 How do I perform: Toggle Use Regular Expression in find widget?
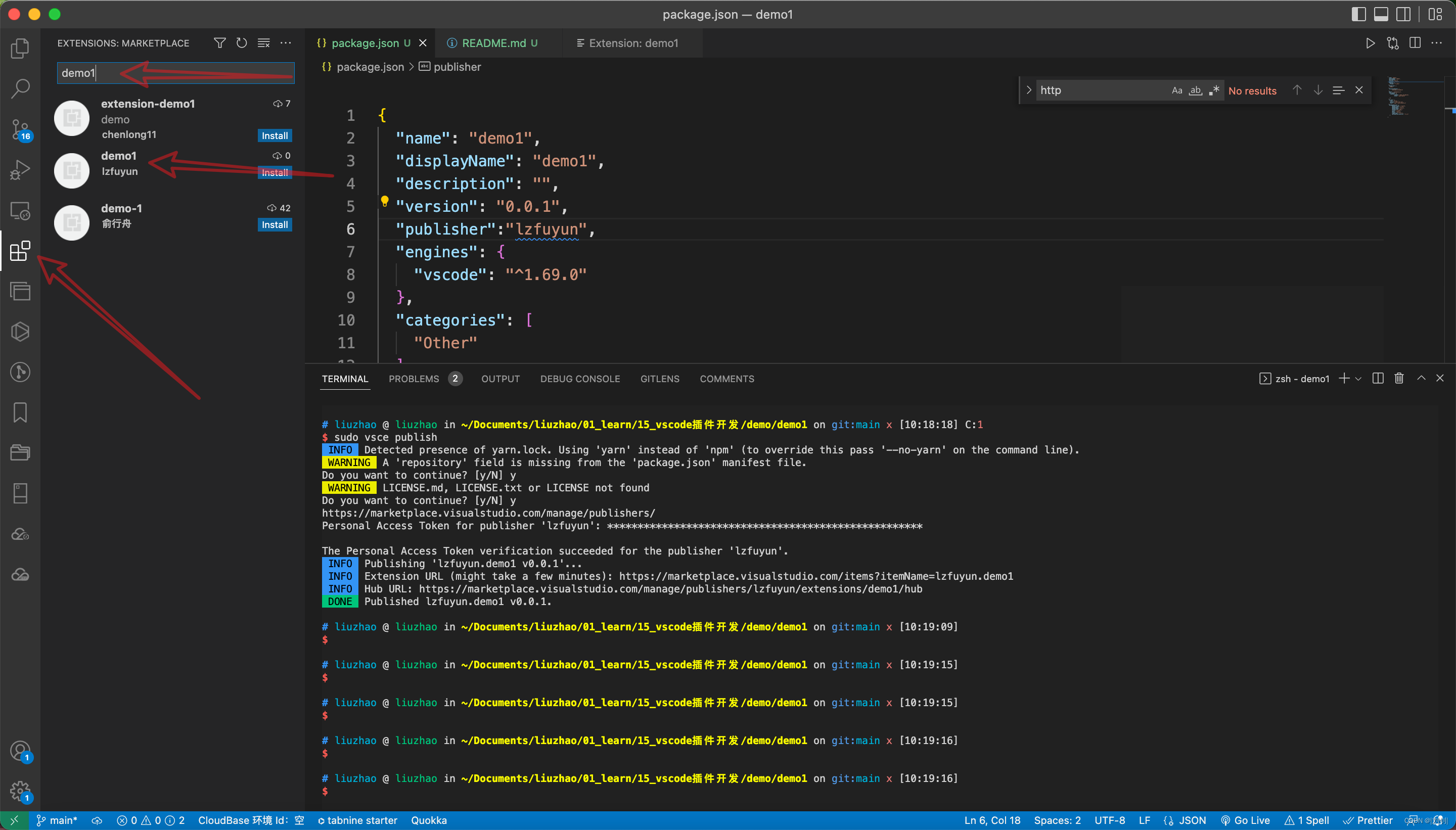coord(1214,90)
